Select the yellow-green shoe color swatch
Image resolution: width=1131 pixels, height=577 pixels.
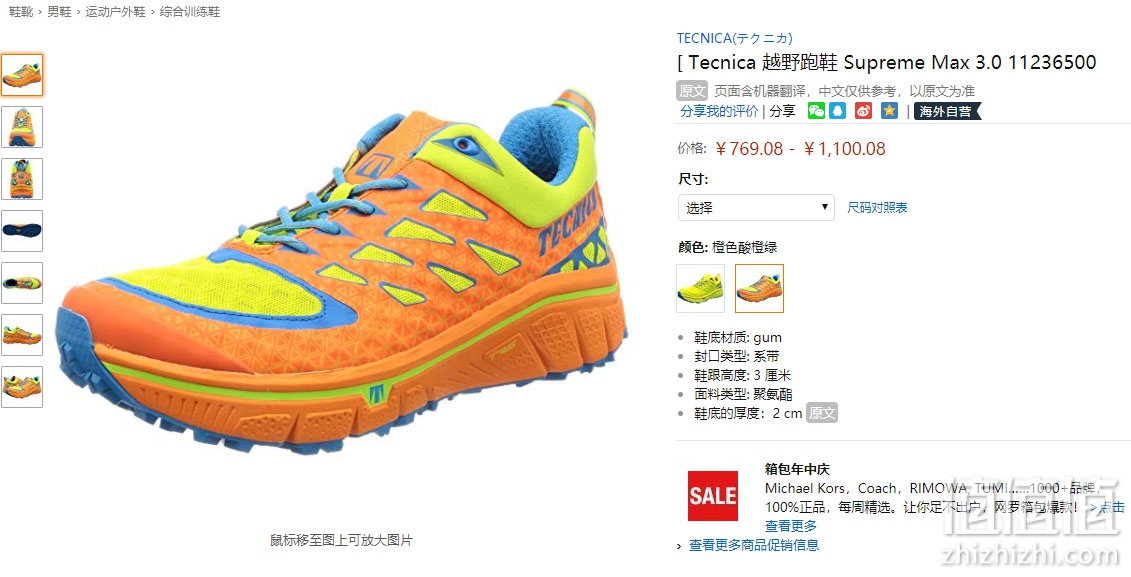tap(700, 288)
